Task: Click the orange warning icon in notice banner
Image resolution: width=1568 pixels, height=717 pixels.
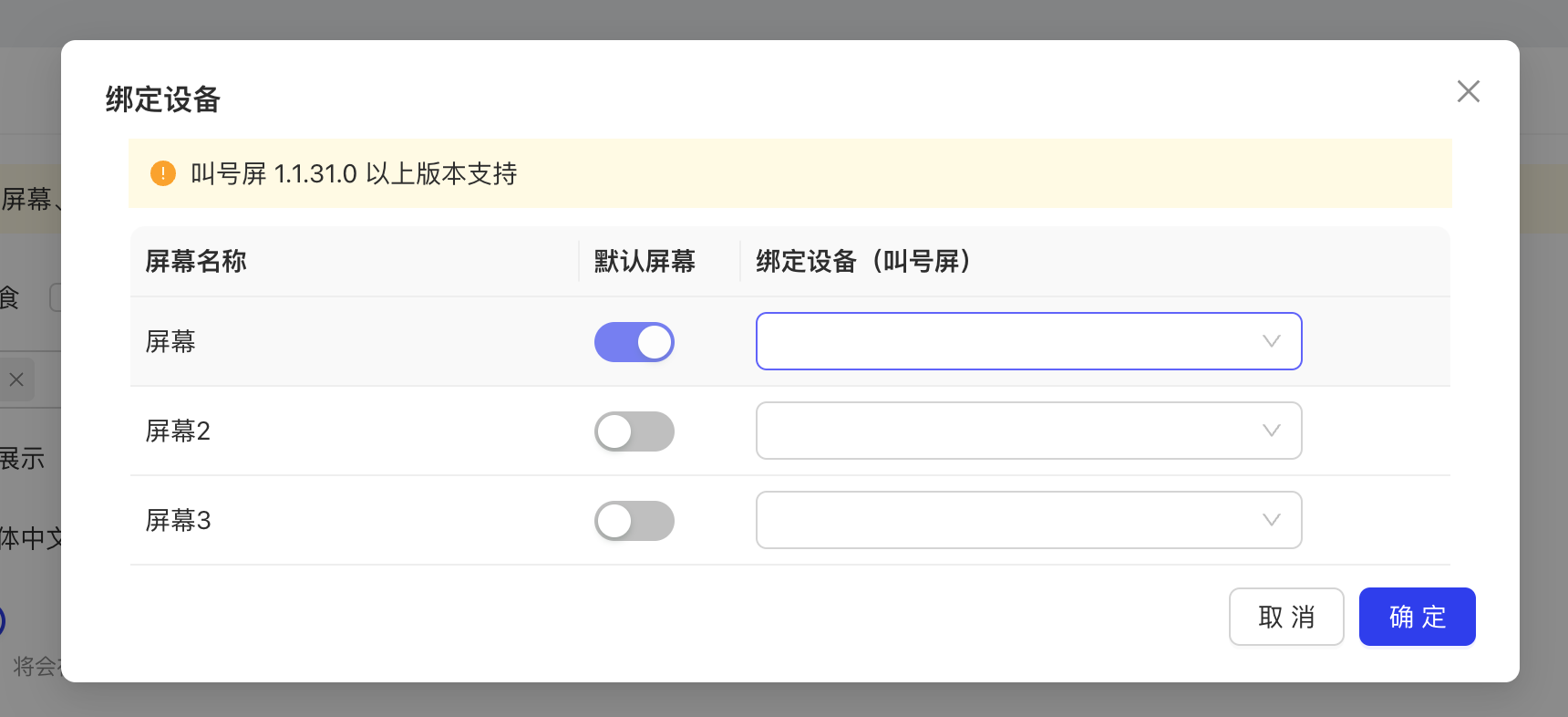Action: (x=163, y=173)
